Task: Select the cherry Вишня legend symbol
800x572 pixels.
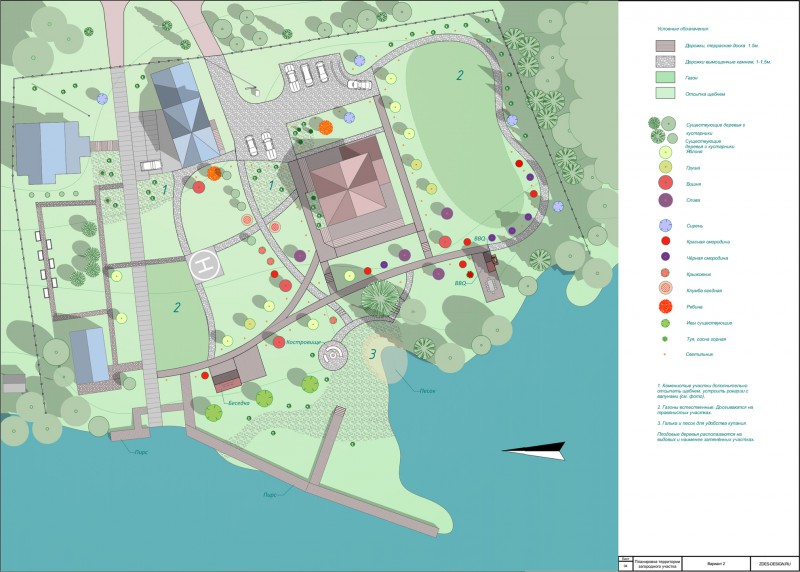Action: 665,183
